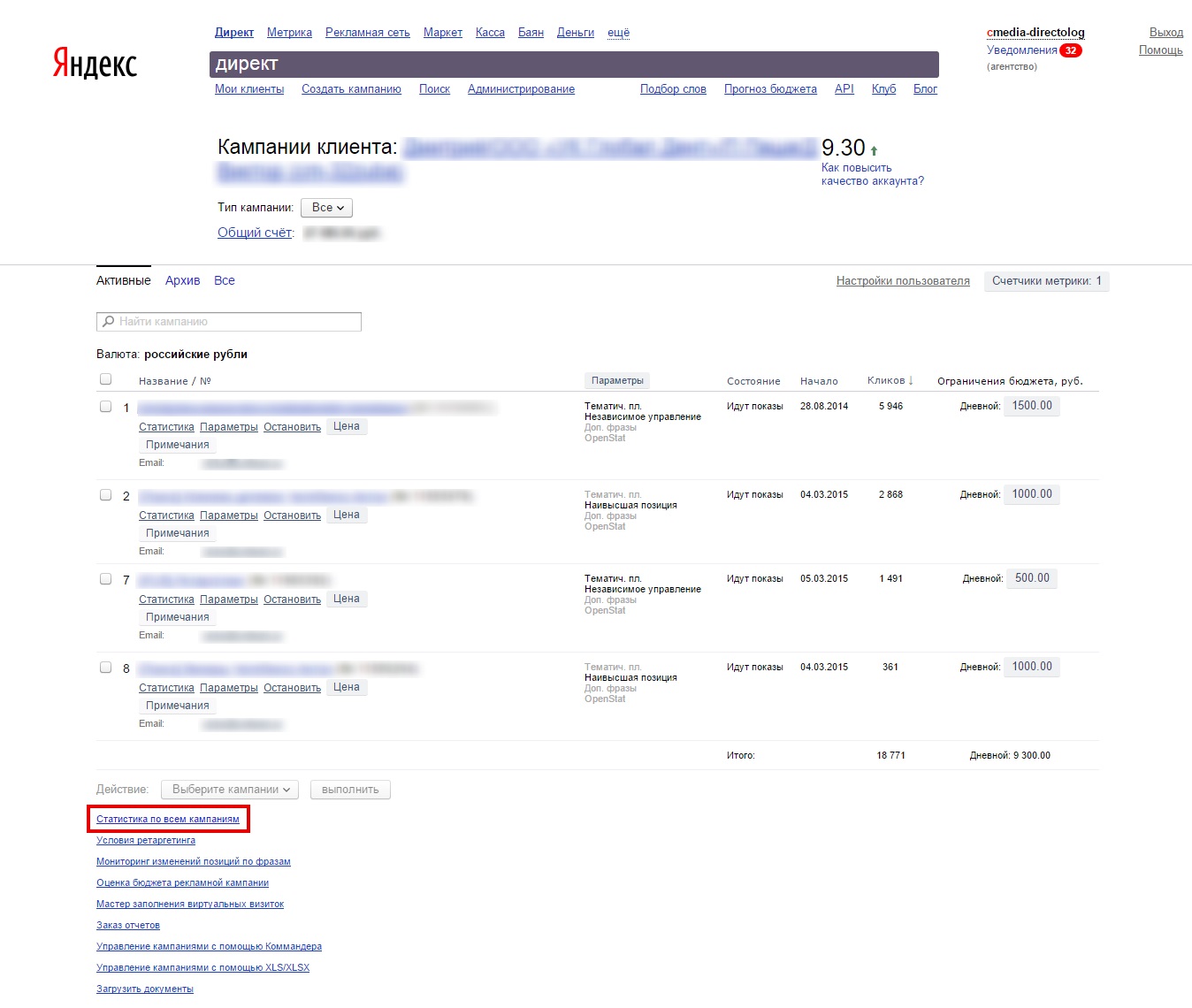Screen dimensions: 1192x1008
Task: Open Настройки пользователя
Action: coord(903,281)
